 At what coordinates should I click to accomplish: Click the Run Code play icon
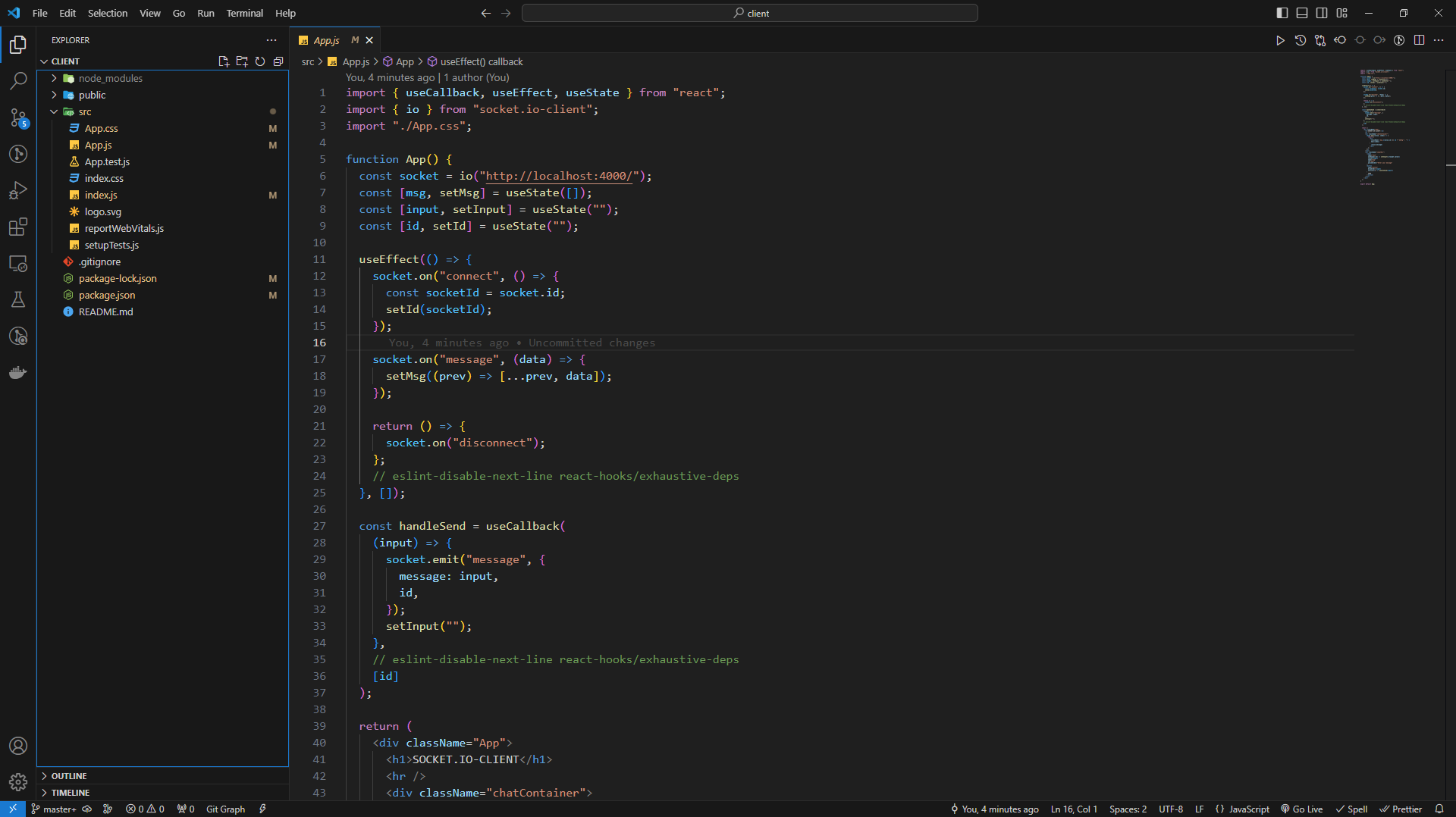(1280, 40)
